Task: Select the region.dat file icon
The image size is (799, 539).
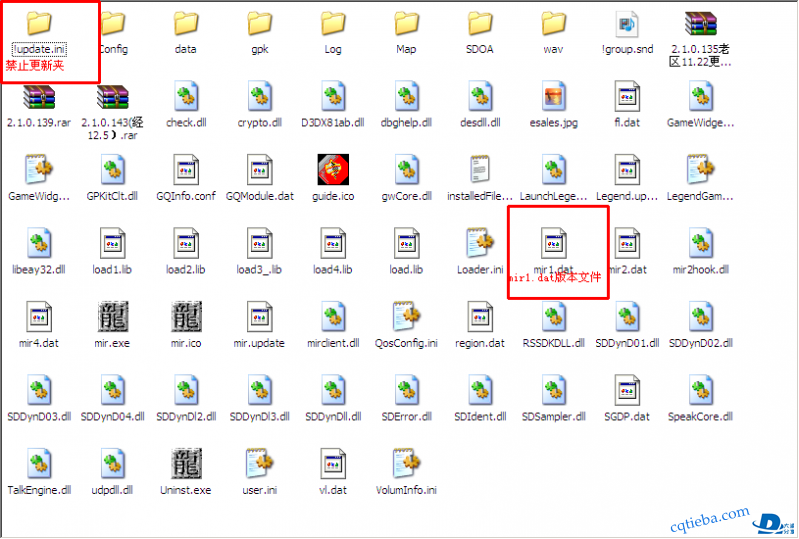Action: pos(480,316)
